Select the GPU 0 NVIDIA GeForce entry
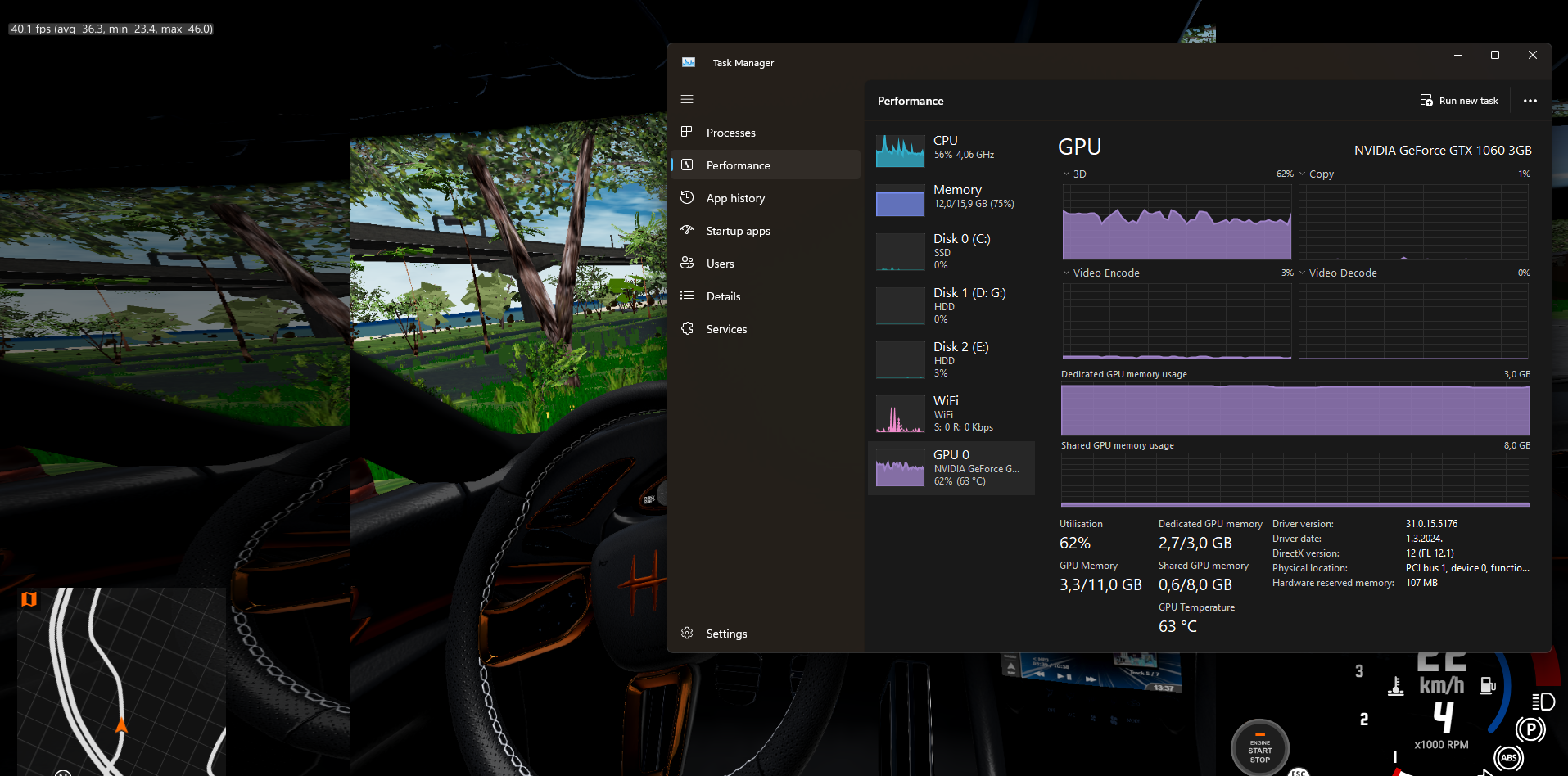Screen dimensions: 1568x776 (951, 467)
